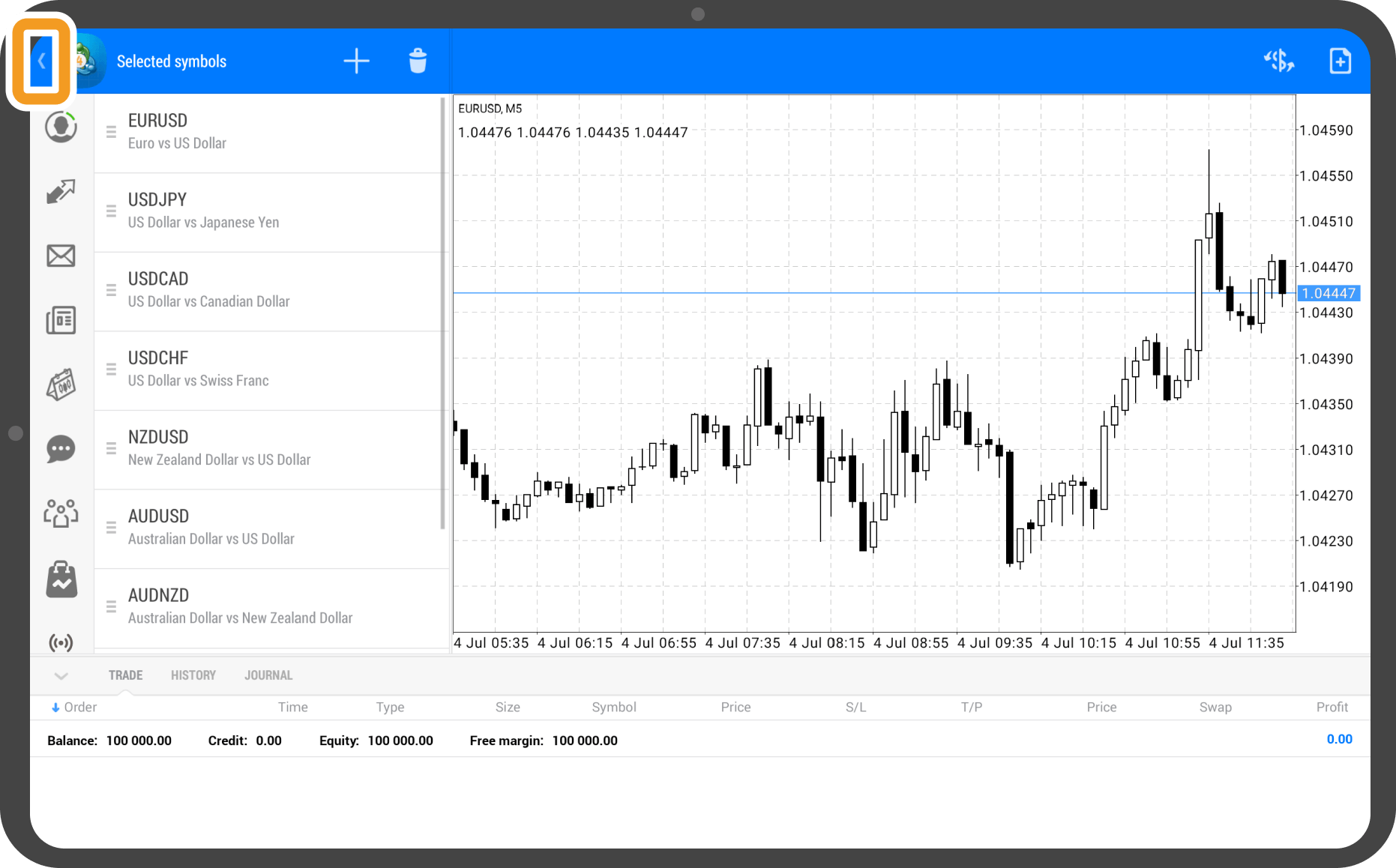Collapse the sidebar with the back chevron
Screen dimensions: 1396x868
coord(41,61)
